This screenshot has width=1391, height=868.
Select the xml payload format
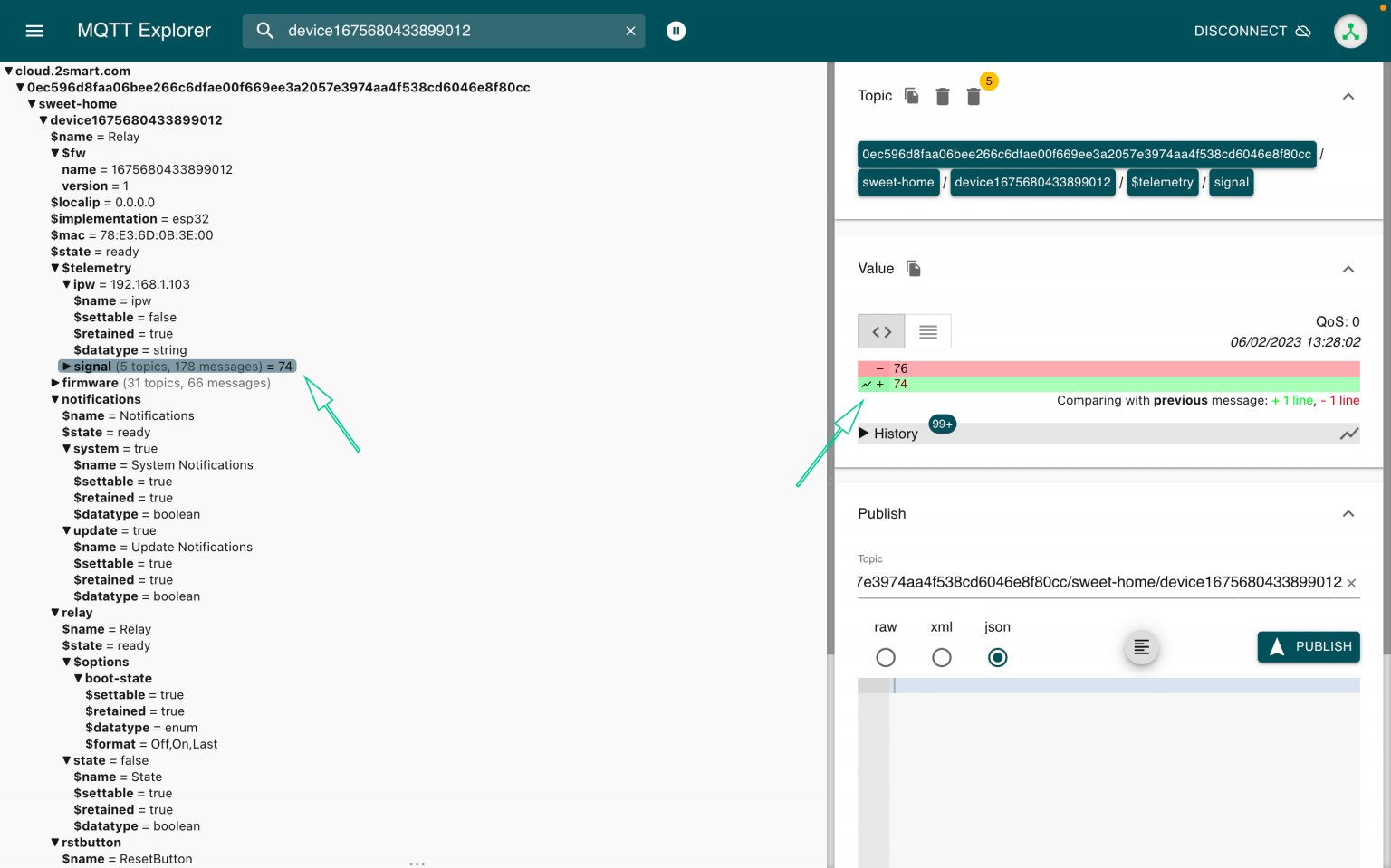point(942,657)
